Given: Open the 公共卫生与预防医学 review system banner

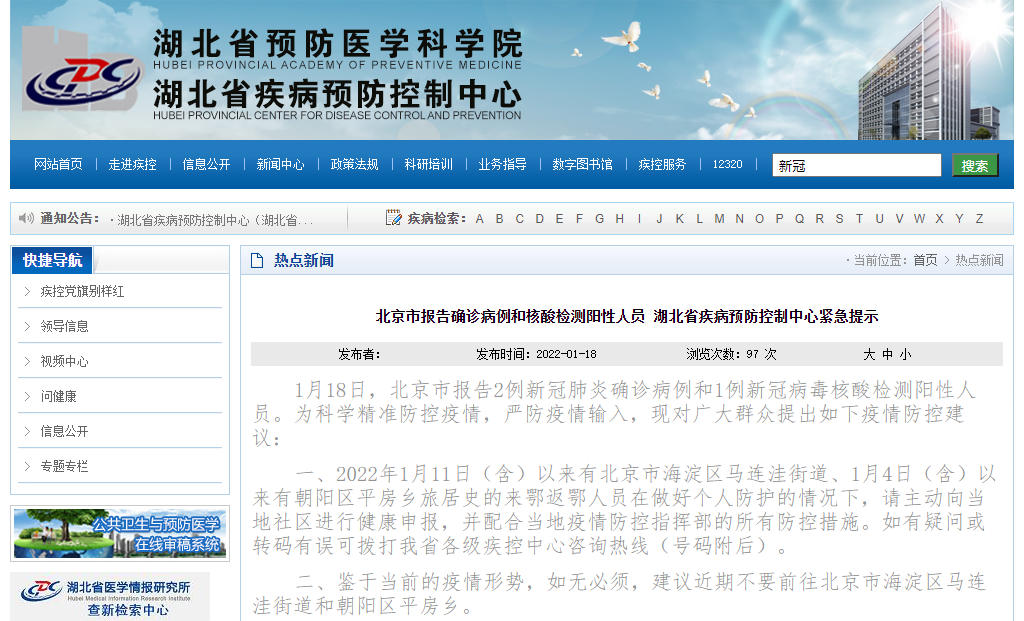Looking at the screenshot, I should pyautogui.click(x=120, y=534).
